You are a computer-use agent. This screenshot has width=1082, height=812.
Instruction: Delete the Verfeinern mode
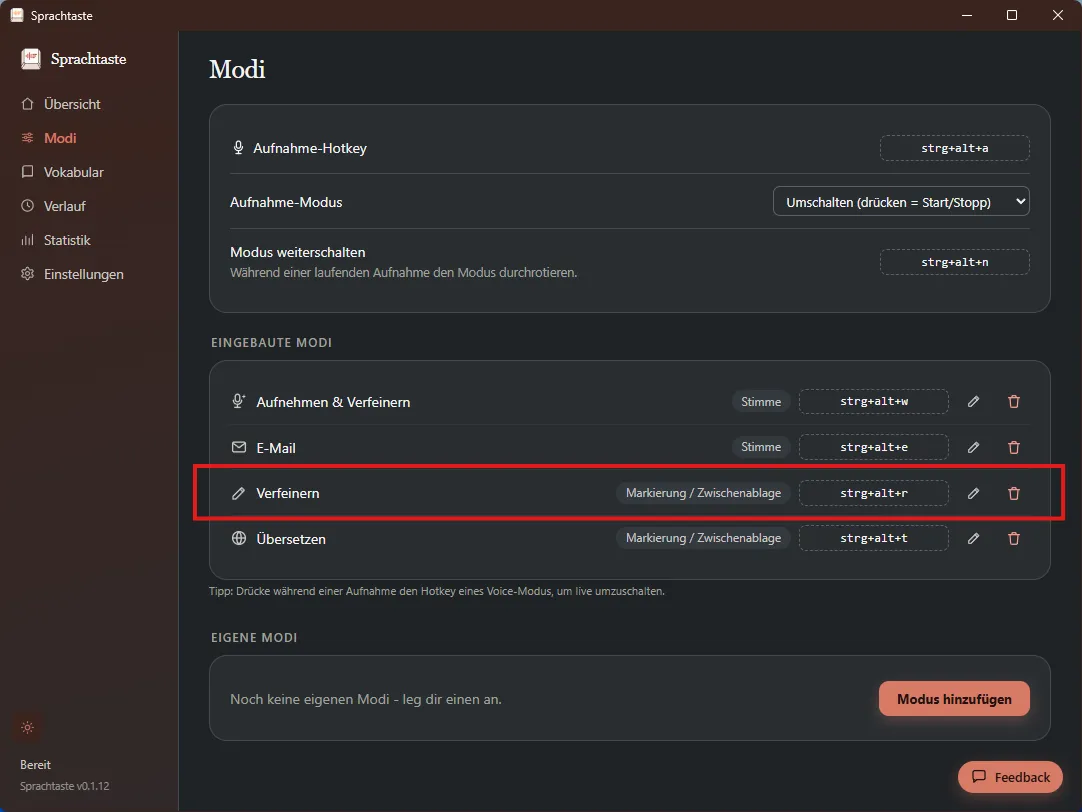(1014, 493)
